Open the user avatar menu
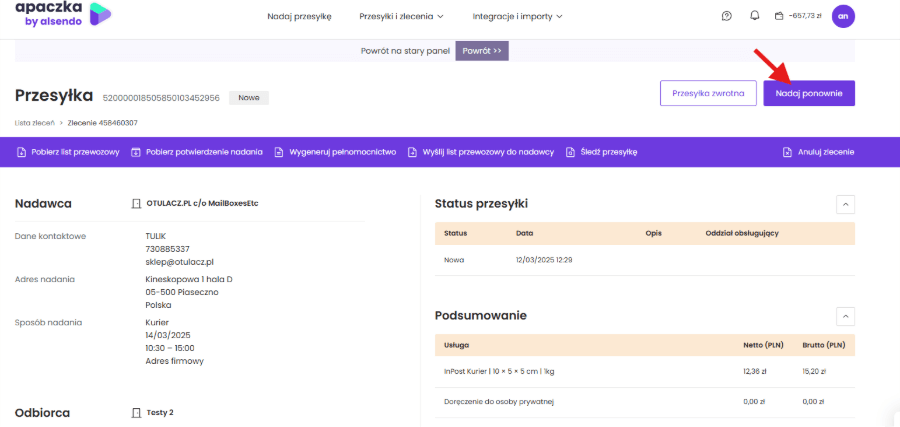 click(x=843, y=16)
